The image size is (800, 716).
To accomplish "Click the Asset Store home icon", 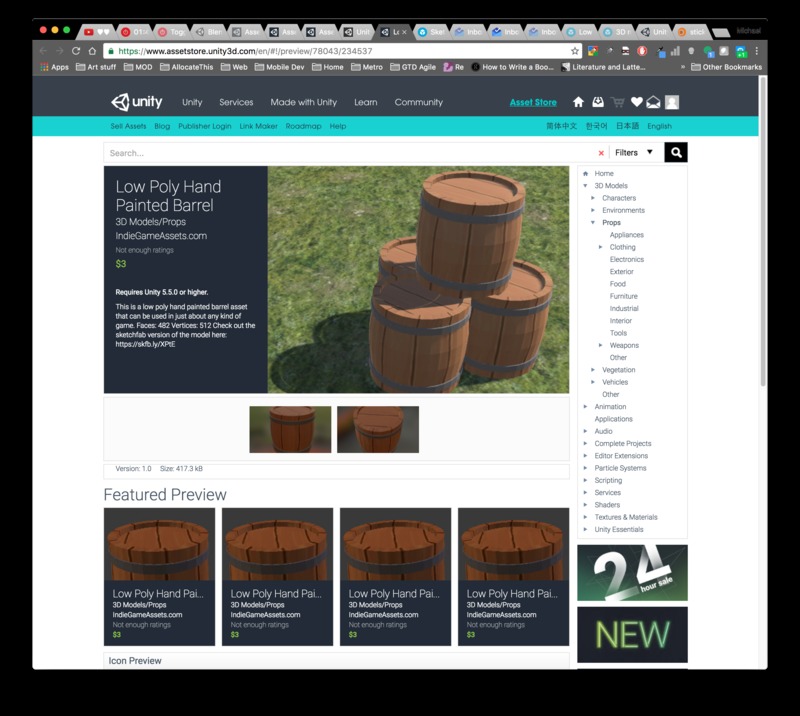I will point(578,102).
